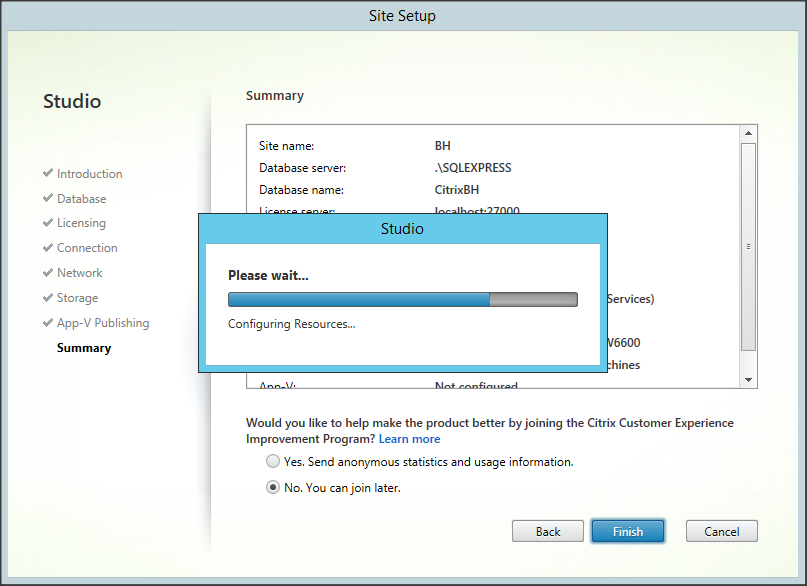Screen dimensions: 807x586
Task: Click the checkmark icon next to App-V Publishing
Action: (x=48, y=322)
